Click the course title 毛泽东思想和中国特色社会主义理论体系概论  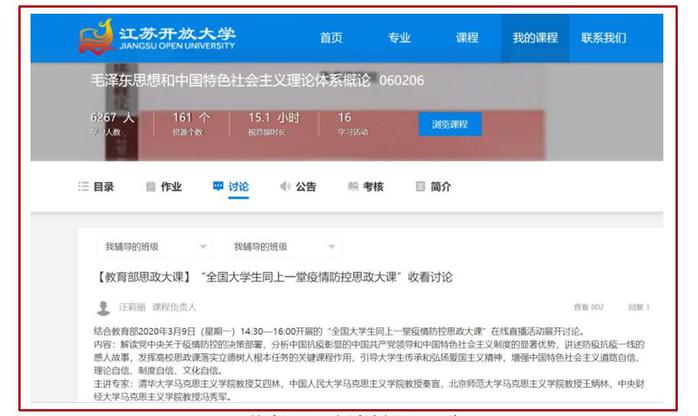(x=231, y=81)
